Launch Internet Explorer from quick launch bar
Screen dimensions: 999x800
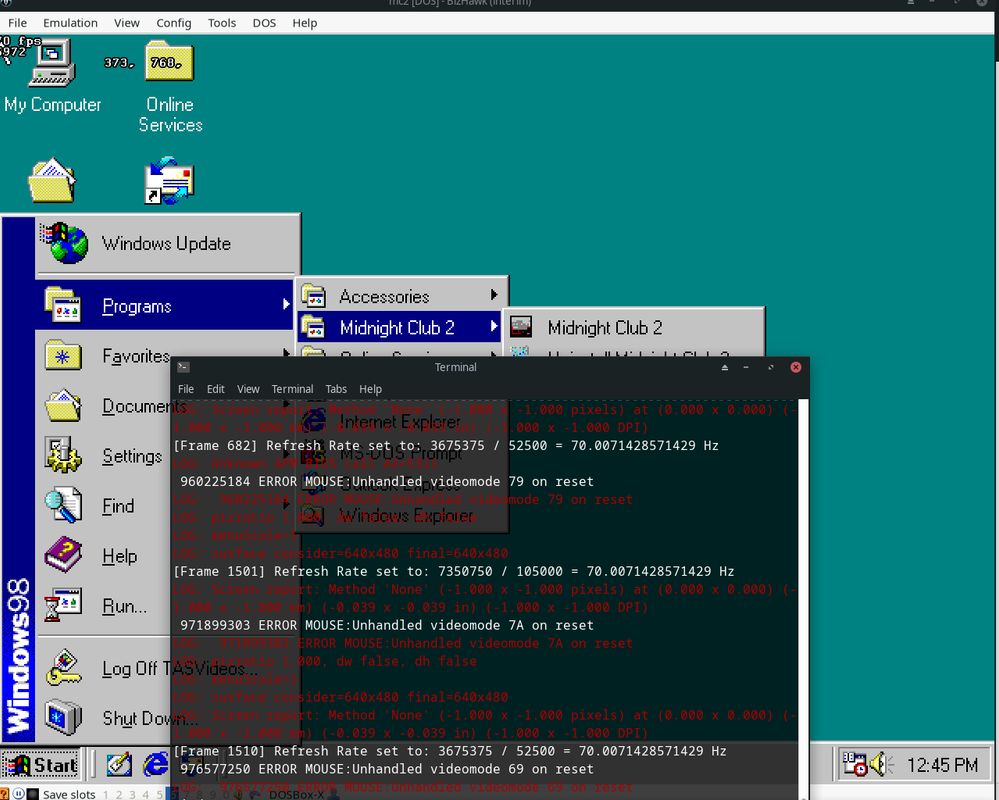pos(155,764)
